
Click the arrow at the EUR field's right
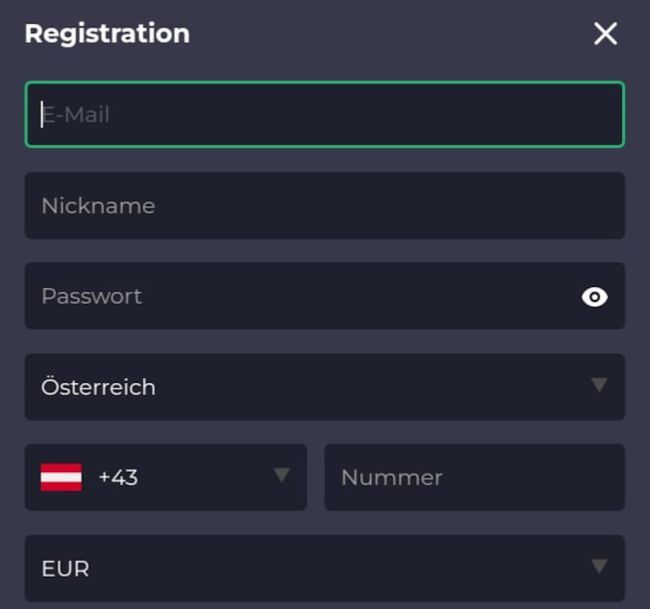[x=599, y=567]
